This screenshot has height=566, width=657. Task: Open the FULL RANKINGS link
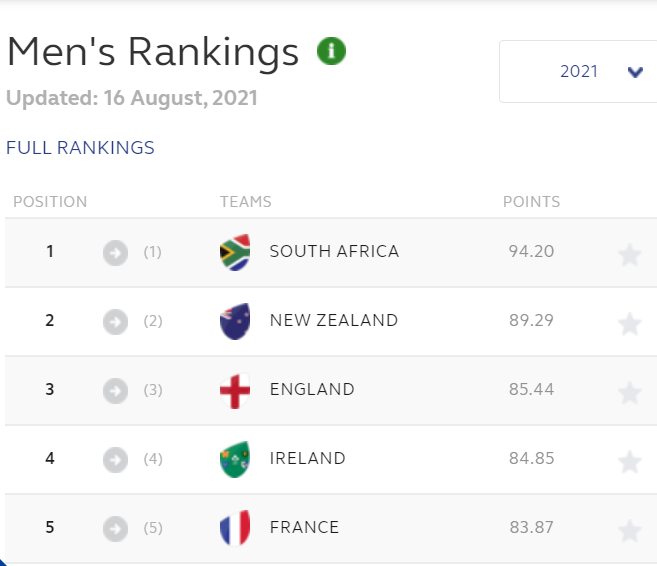pyautogui.click(x=80, y=148)
